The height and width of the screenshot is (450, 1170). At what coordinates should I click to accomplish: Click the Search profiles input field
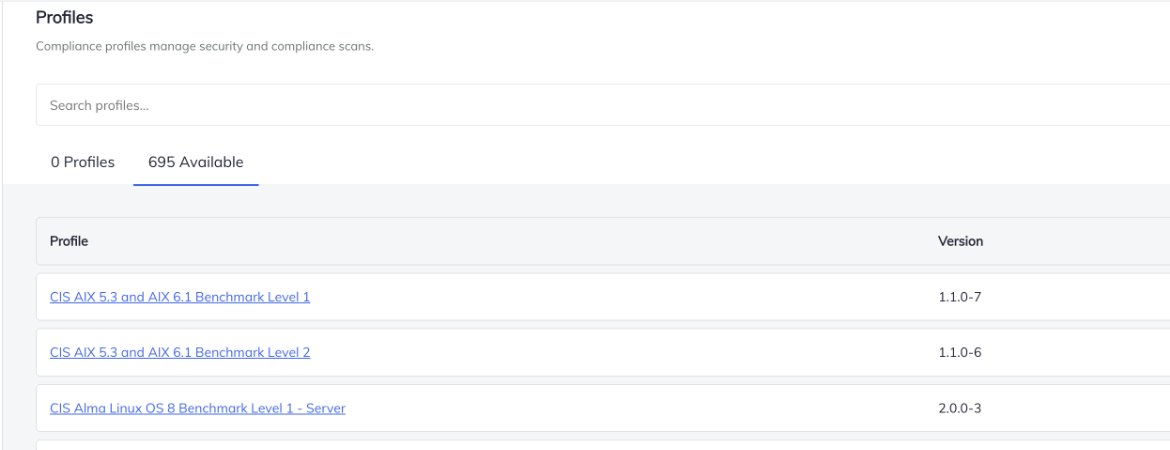(x=600, y=105)
